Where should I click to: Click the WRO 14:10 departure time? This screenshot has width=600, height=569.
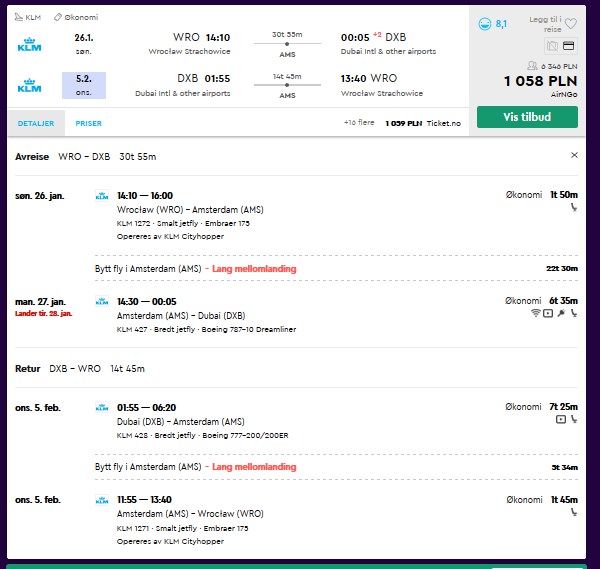click(201, 37)
